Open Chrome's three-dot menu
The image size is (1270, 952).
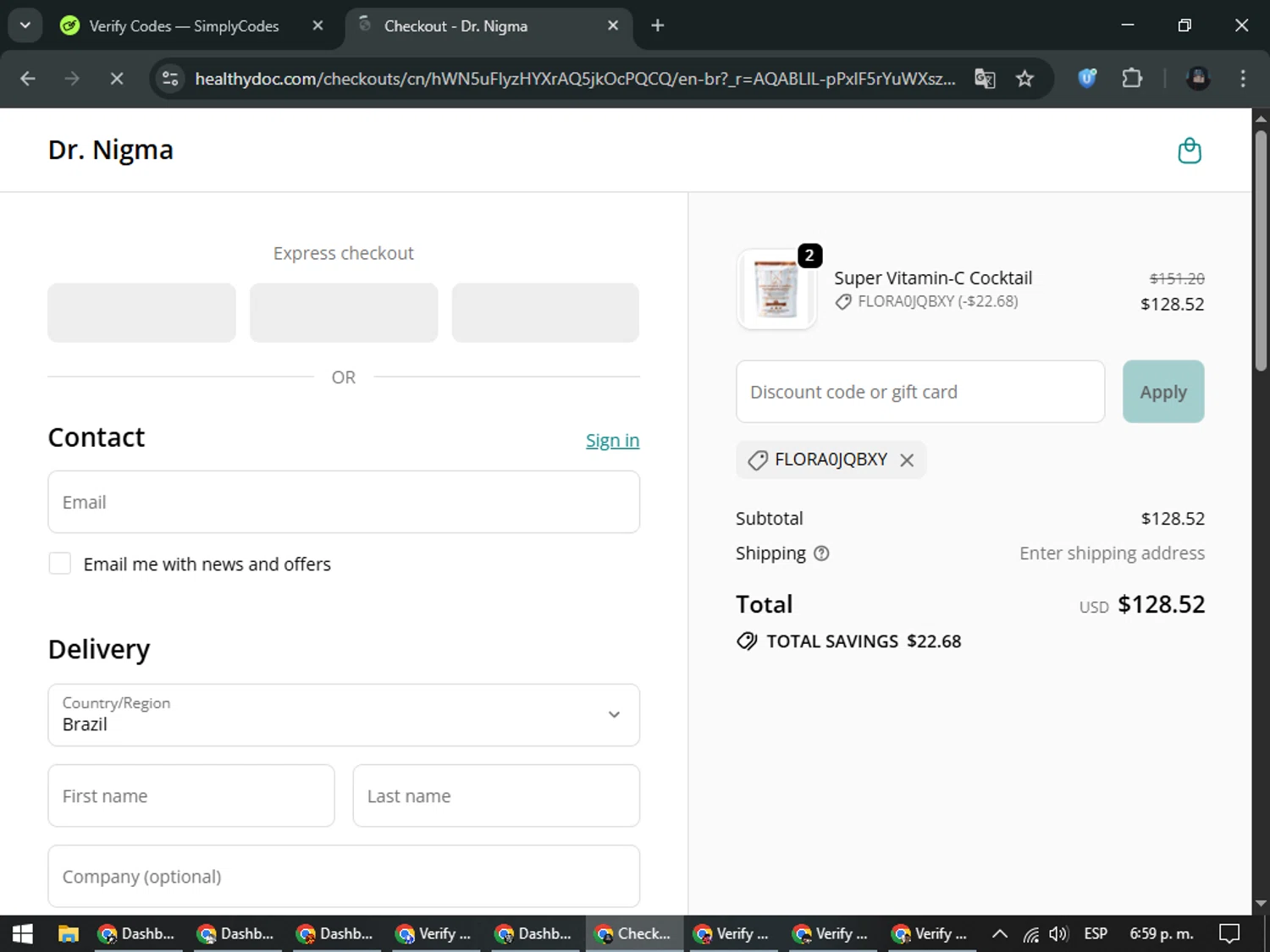point(1243,79)
